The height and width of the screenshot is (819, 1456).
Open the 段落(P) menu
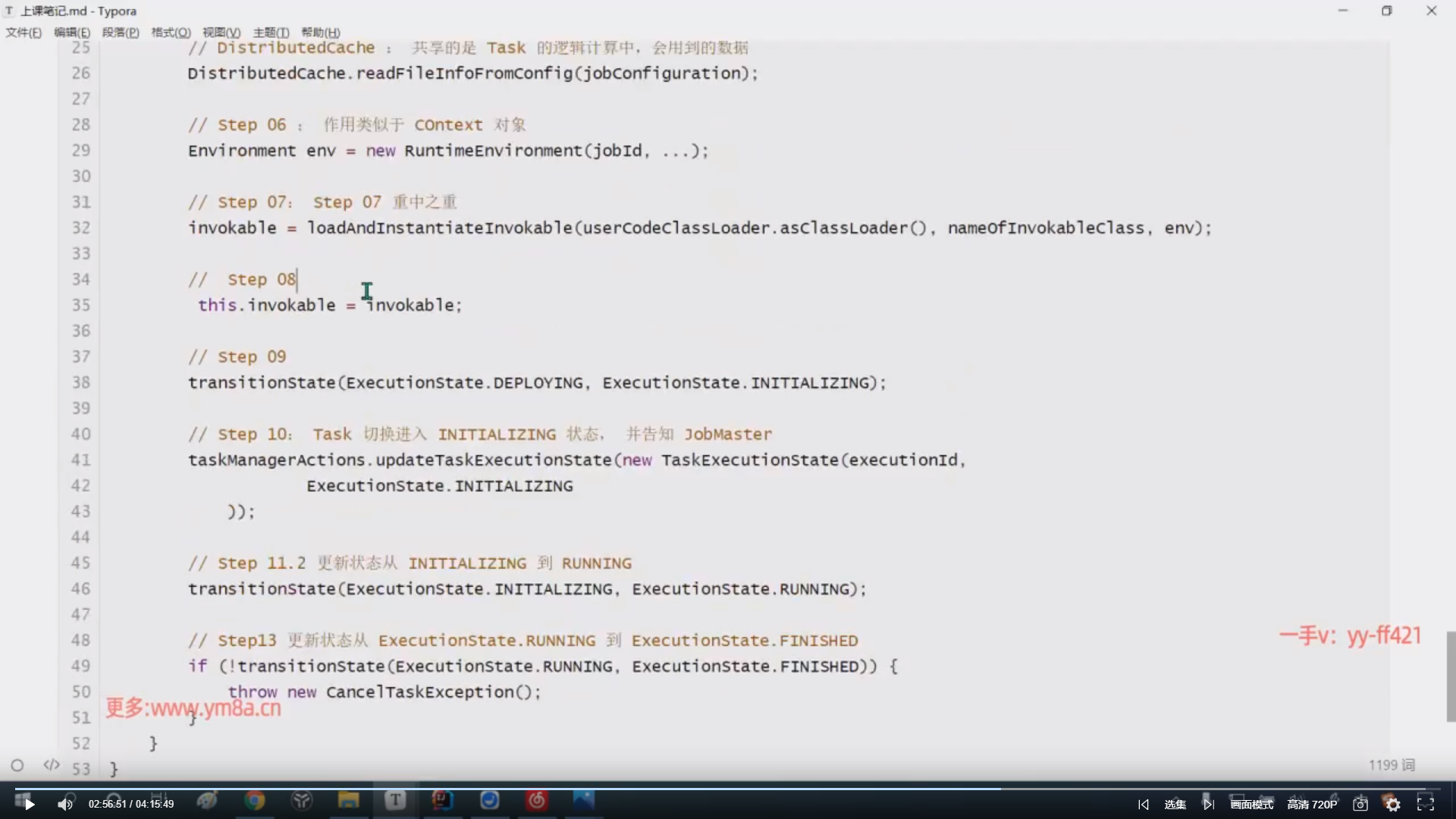click(121, 33)
